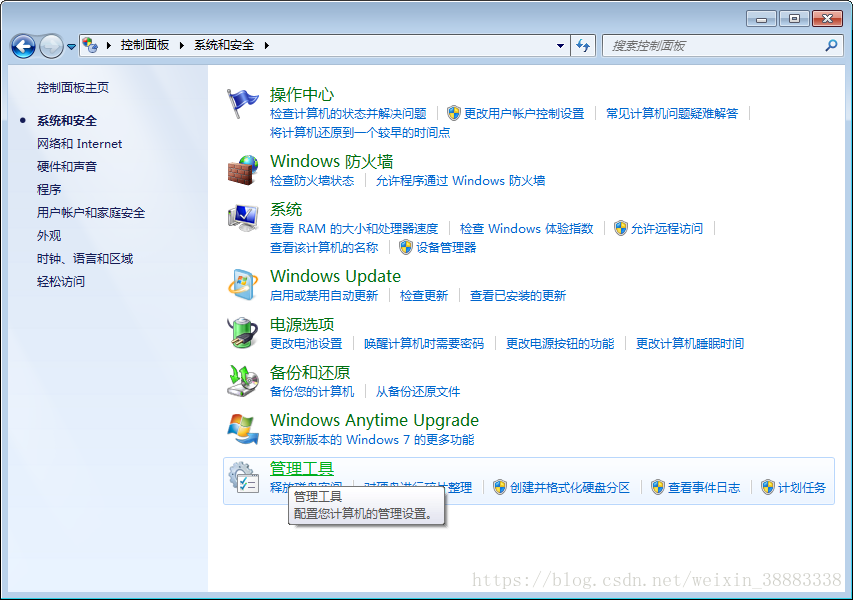853x600 pixels.
Task: Click 检查防火墙状态 link
Action: click(312, 181)
